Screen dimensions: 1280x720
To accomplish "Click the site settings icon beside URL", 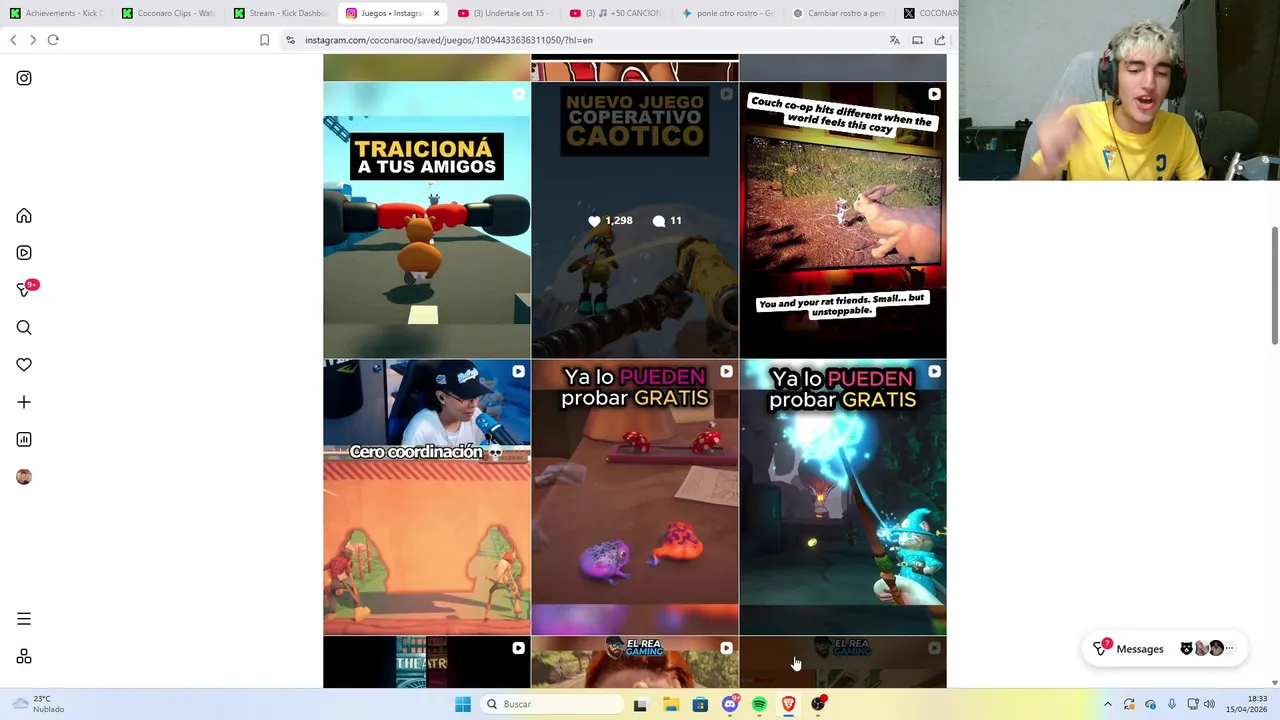I will [x=290, y=40].
